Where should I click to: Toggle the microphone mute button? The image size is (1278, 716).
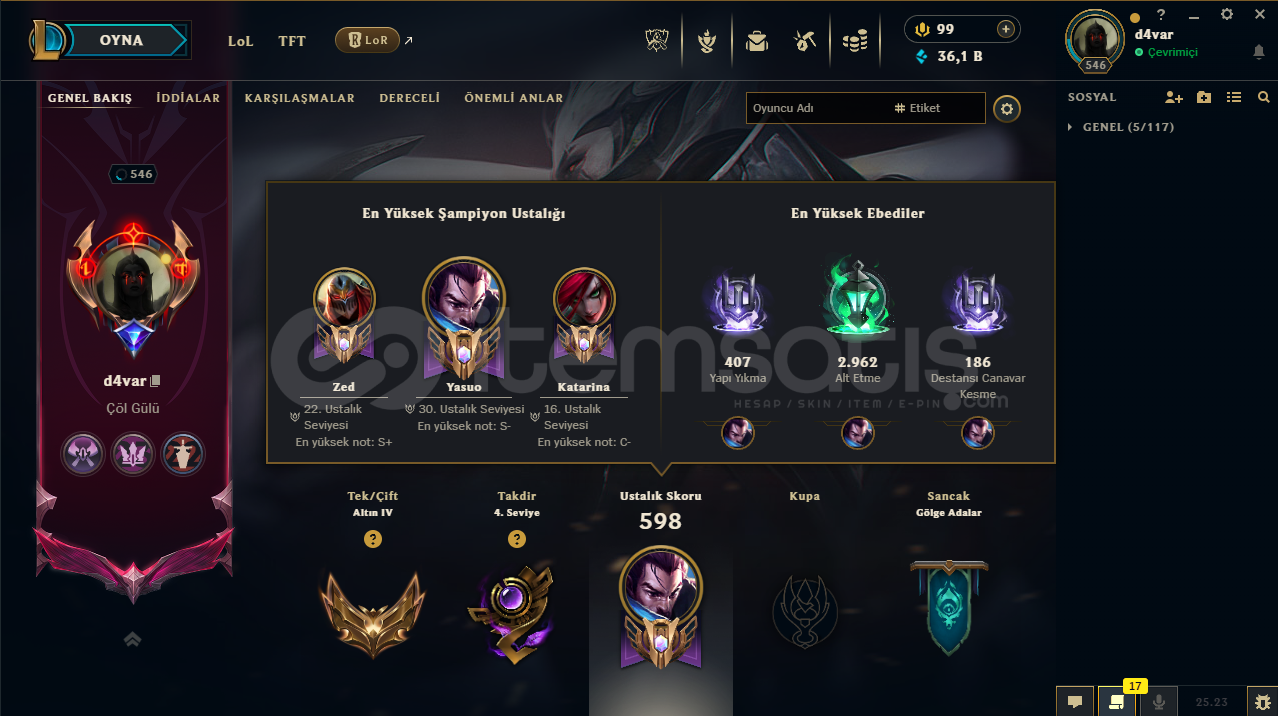[1159, 702]
